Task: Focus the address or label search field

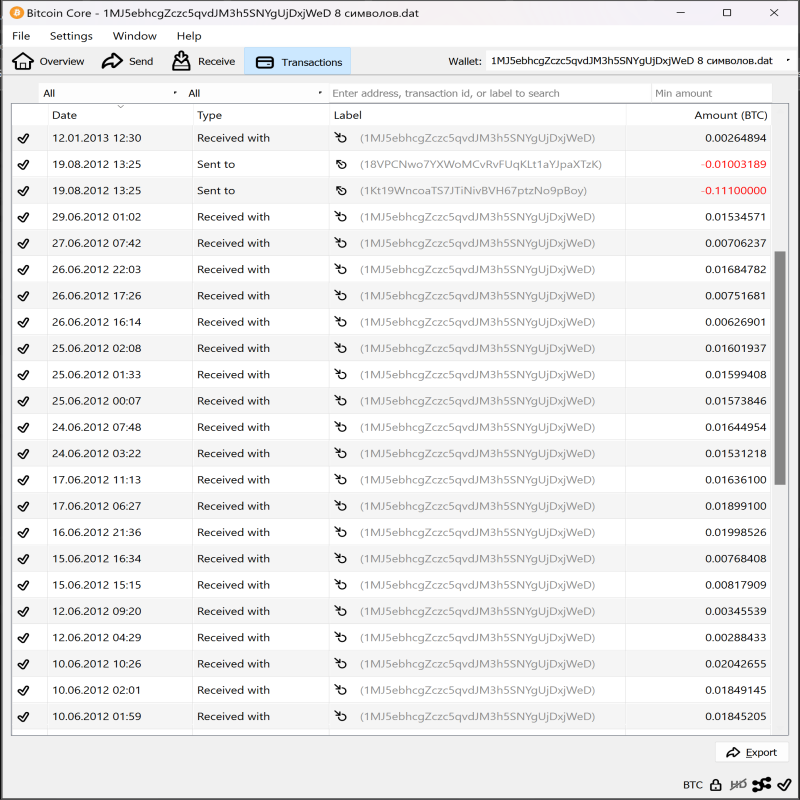Action: tap(490, 93)
